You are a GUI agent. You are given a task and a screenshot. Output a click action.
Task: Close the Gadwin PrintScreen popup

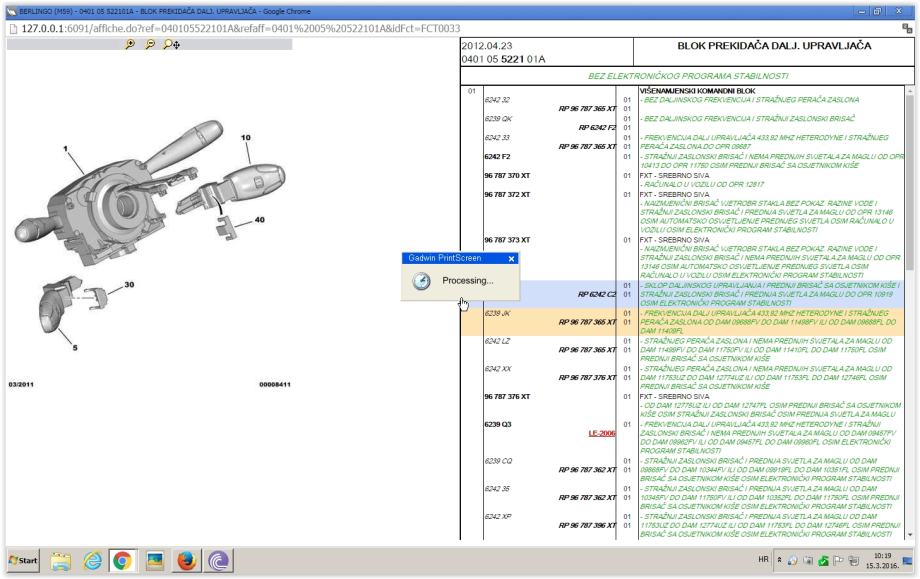[511, 258]
